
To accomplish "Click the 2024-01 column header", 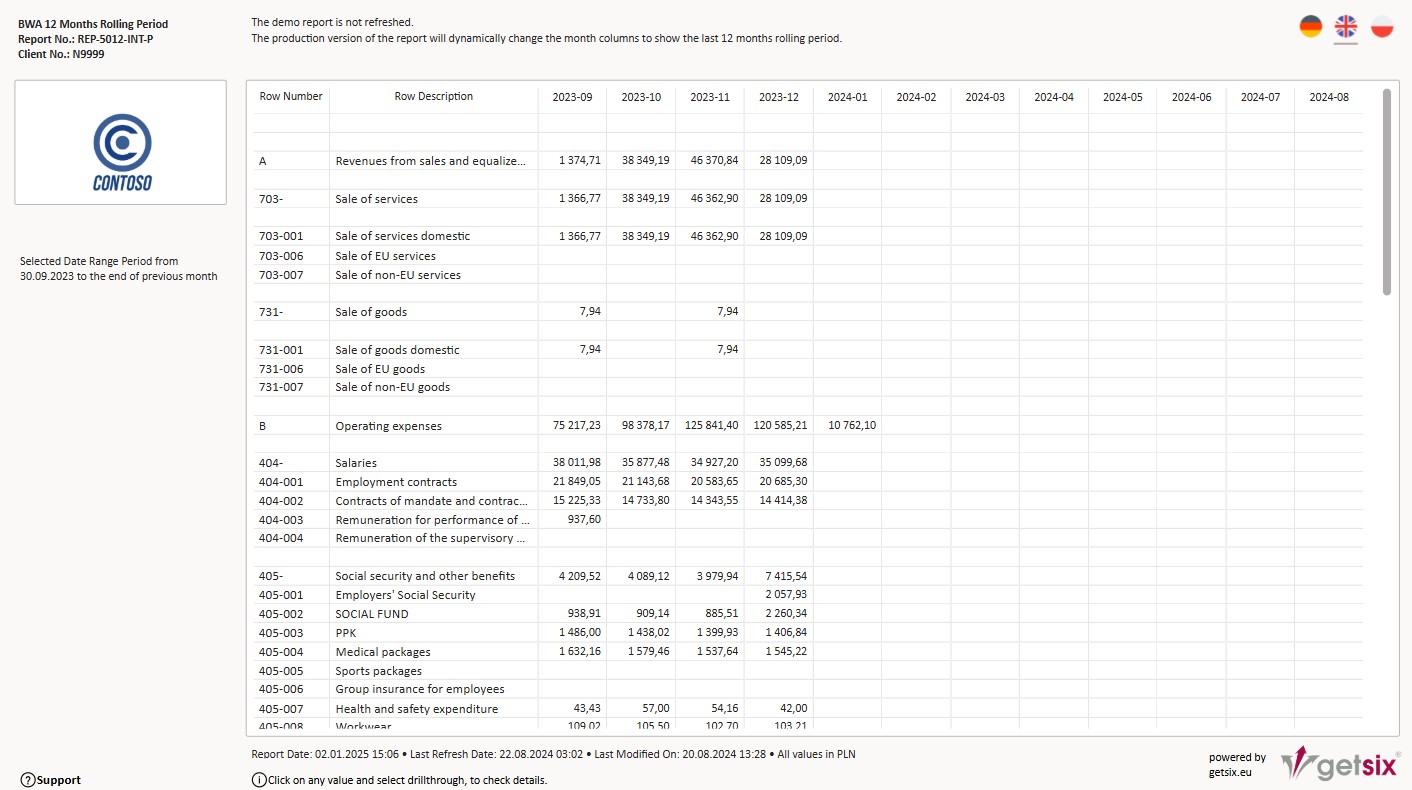I will click(847, 98).
